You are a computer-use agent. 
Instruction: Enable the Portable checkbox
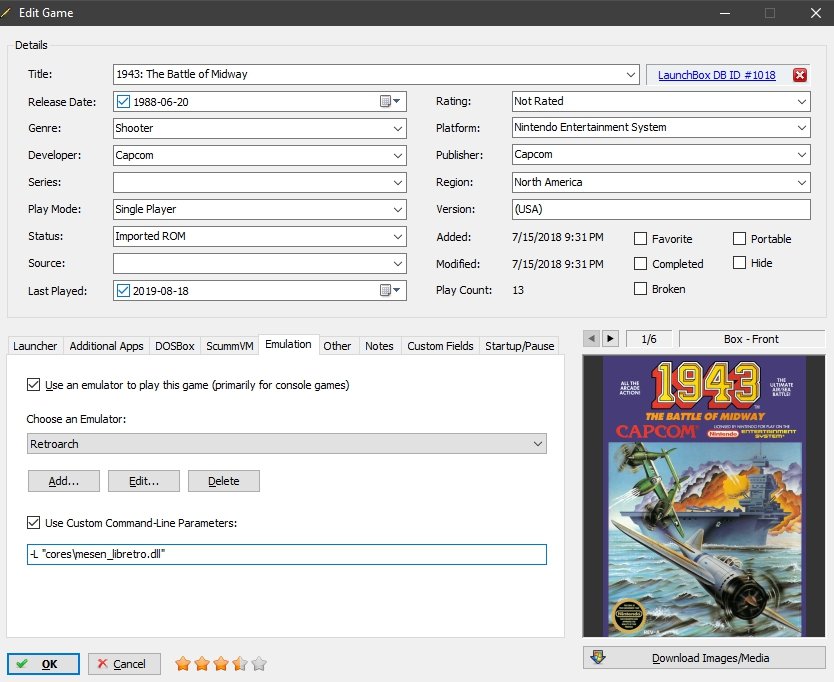pyautogui.click(x=739, y=239)
